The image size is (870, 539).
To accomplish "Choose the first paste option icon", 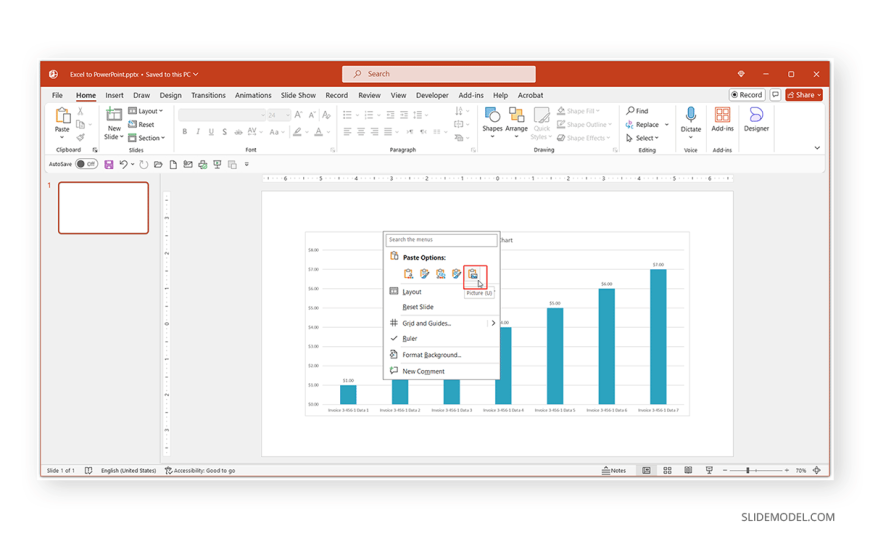I will [x=408, y=274].
